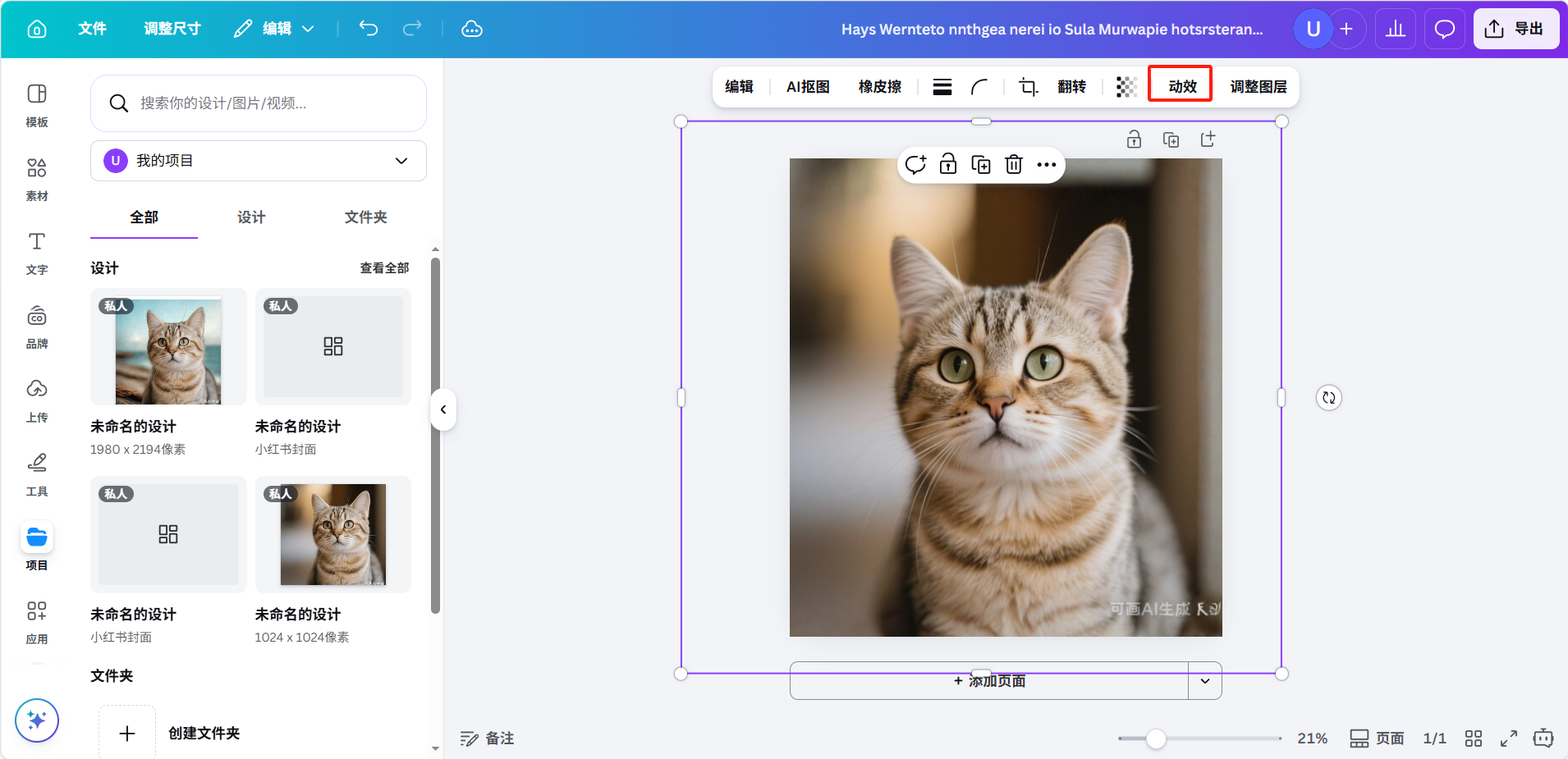Delete the selected image using trash icon

click(x=1014, y=165)
